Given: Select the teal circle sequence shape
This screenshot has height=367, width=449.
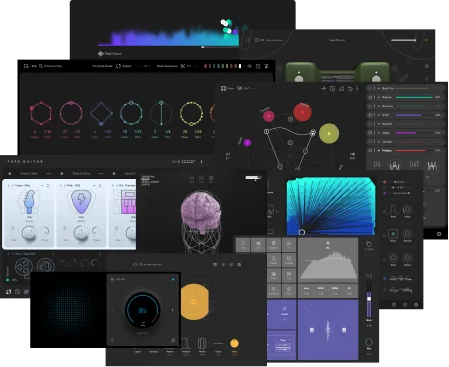Looking at the screenshot, I should point(131,113).
